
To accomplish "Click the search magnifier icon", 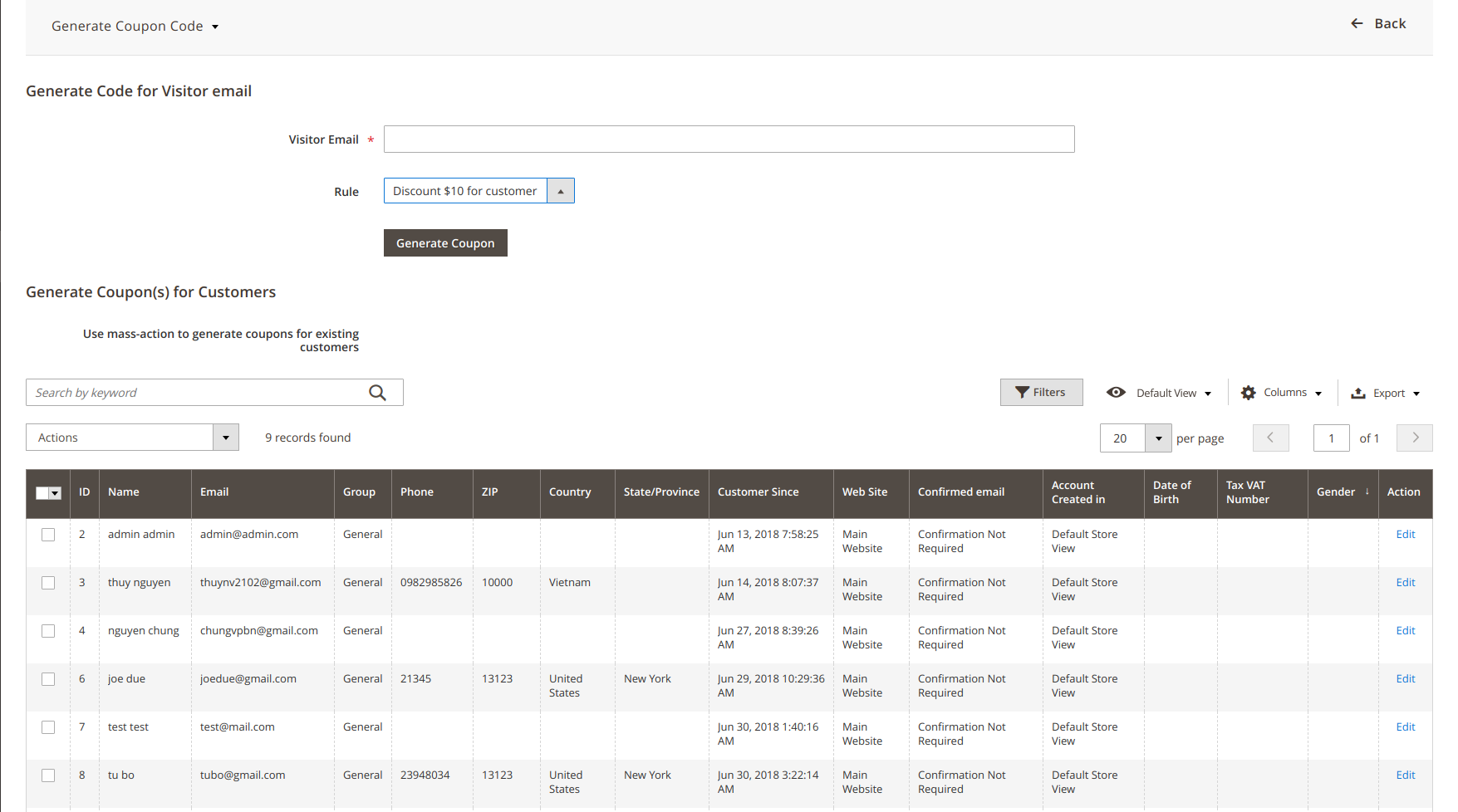I will 377,393.
